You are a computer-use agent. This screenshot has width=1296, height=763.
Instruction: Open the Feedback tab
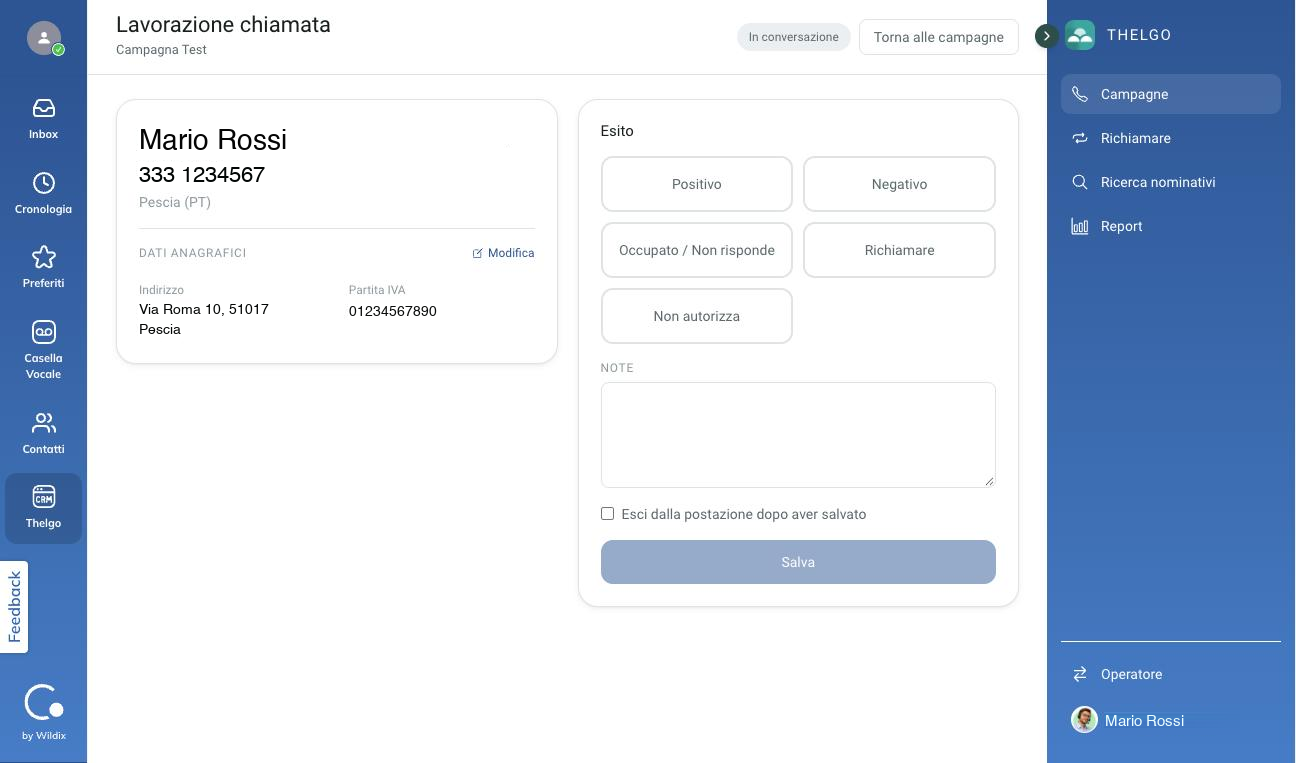[x=14, y=607]
